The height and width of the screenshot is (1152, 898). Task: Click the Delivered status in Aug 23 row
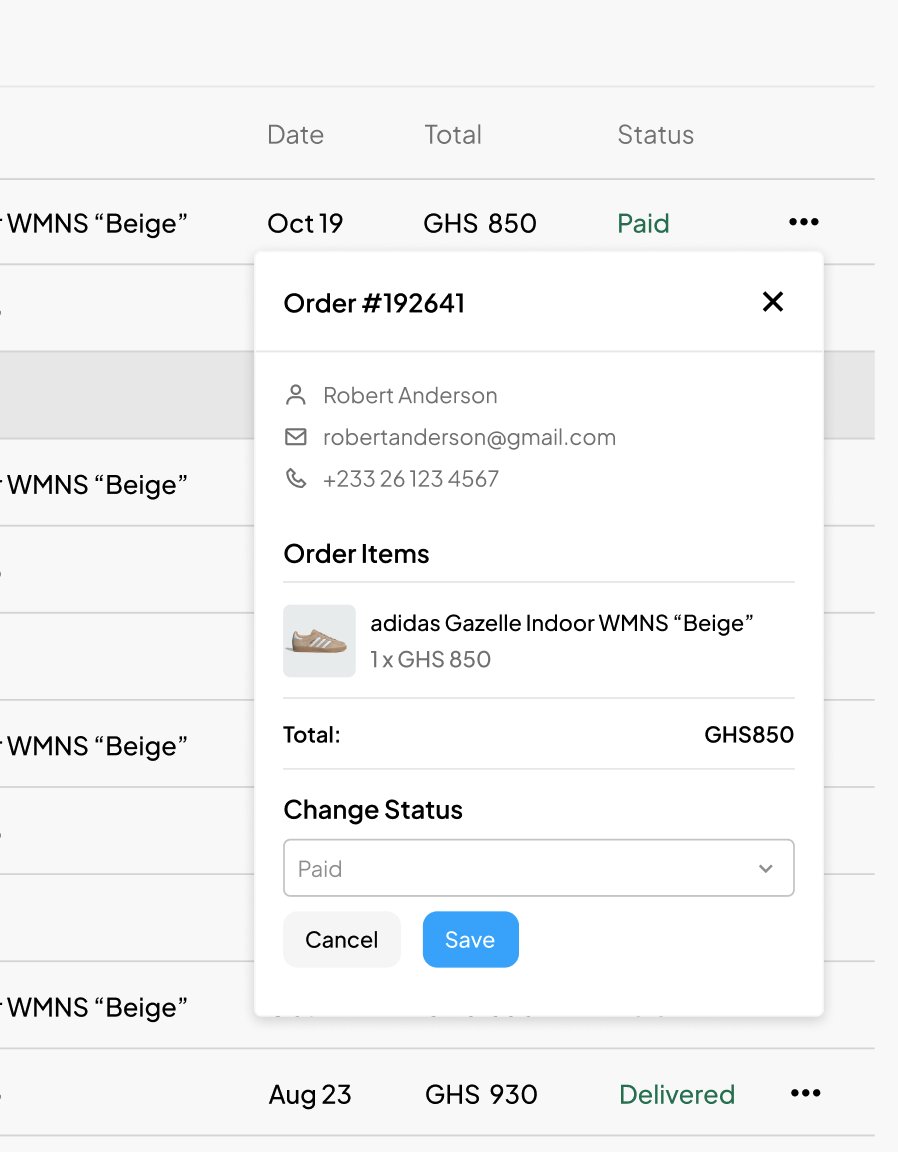point(677,1095)
